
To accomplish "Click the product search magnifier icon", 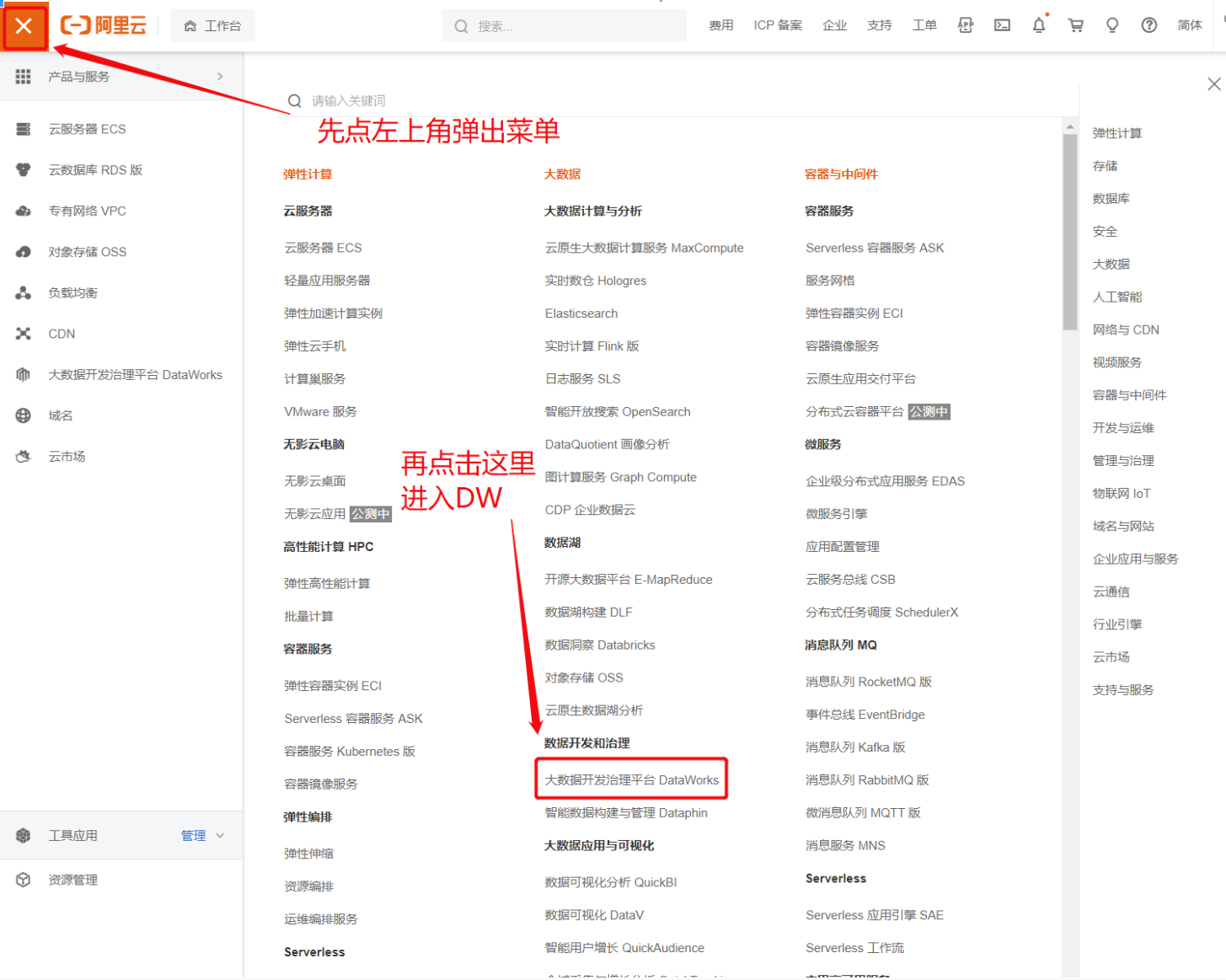I will (295, 101).
